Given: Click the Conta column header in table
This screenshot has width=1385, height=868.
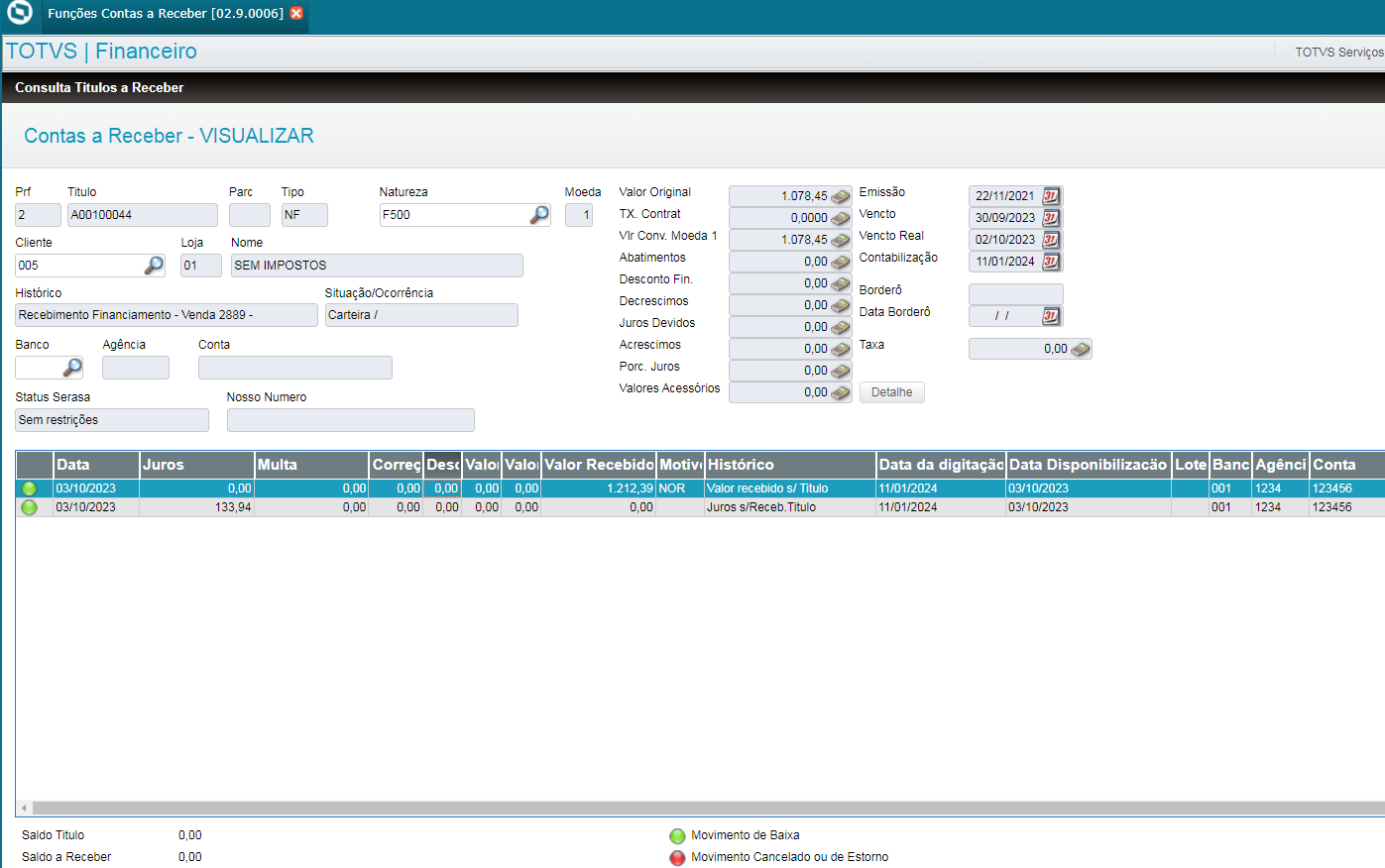Looking at the screenshot, I should pyautogui.click(x=1347, y=465).
